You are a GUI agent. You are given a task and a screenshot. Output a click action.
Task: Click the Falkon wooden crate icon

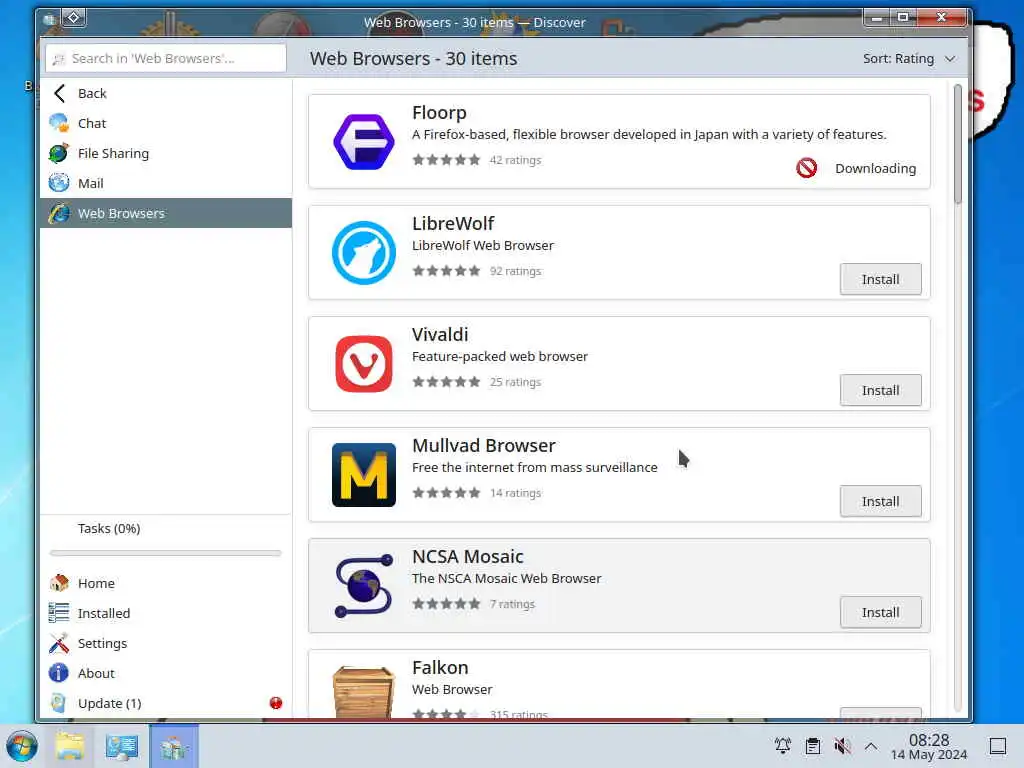point(364,692)
